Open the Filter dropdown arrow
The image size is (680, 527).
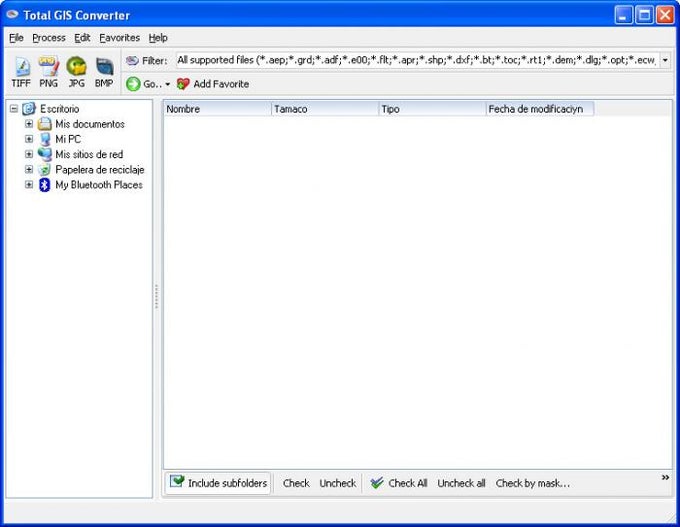pos(665,60)
